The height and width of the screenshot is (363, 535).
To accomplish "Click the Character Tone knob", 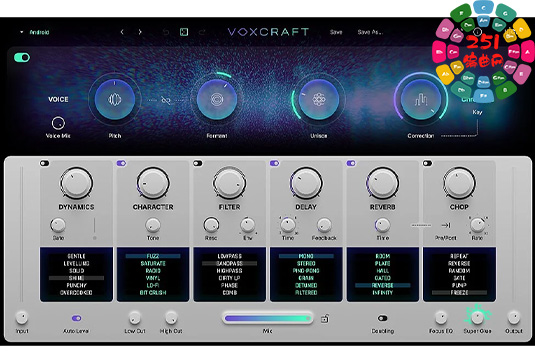I will click(x=153, y=225).
